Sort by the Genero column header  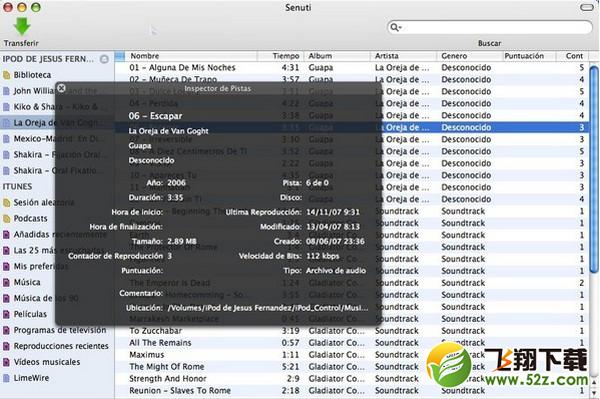(470, 56)
